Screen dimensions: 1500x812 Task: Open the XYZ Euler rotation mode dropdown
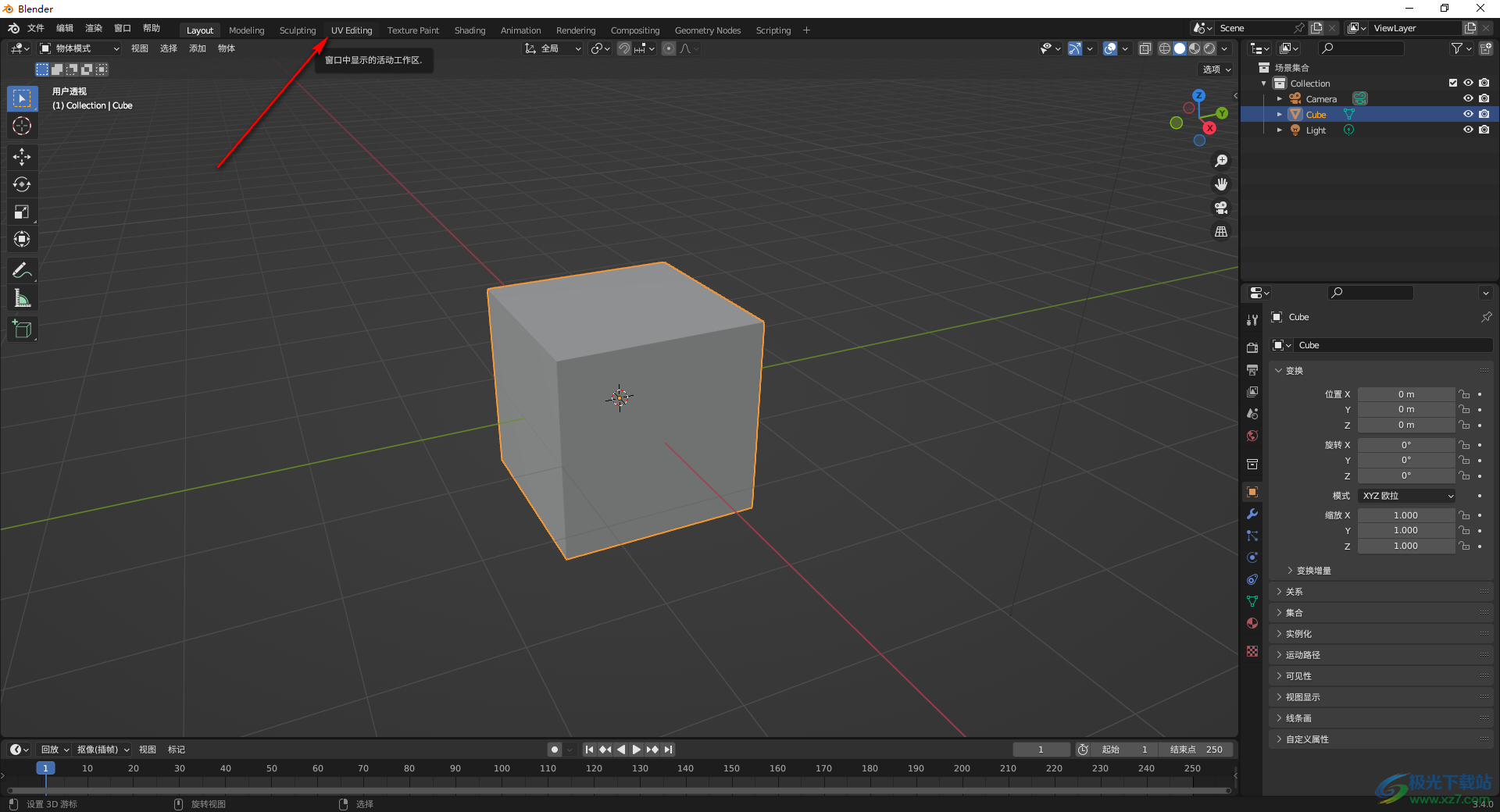pos(1407,496)
